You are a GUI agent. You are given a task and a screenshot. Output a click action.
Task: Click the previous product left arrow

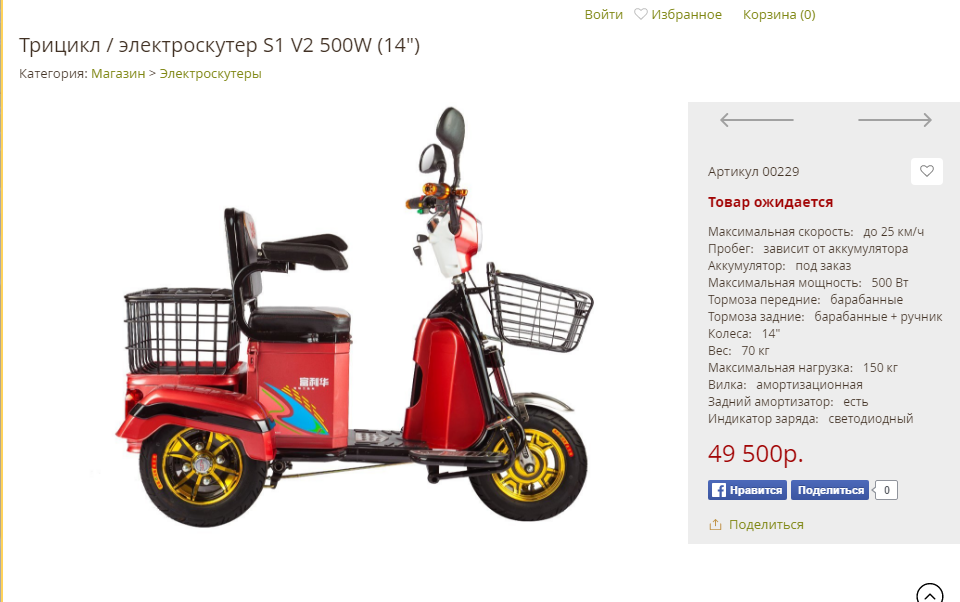tap(757, 120)
